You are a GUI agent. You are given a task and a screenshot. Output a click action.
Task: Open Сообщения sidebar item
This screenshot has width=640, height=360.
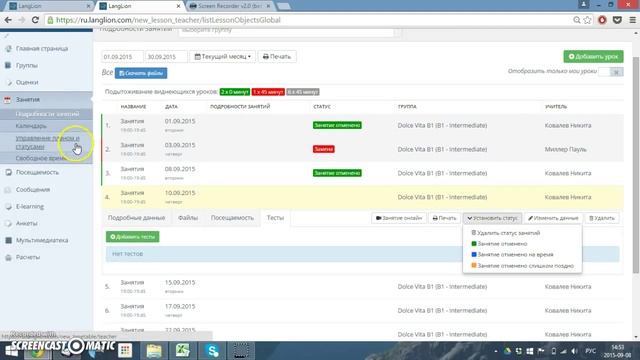[x=33, y=189]
